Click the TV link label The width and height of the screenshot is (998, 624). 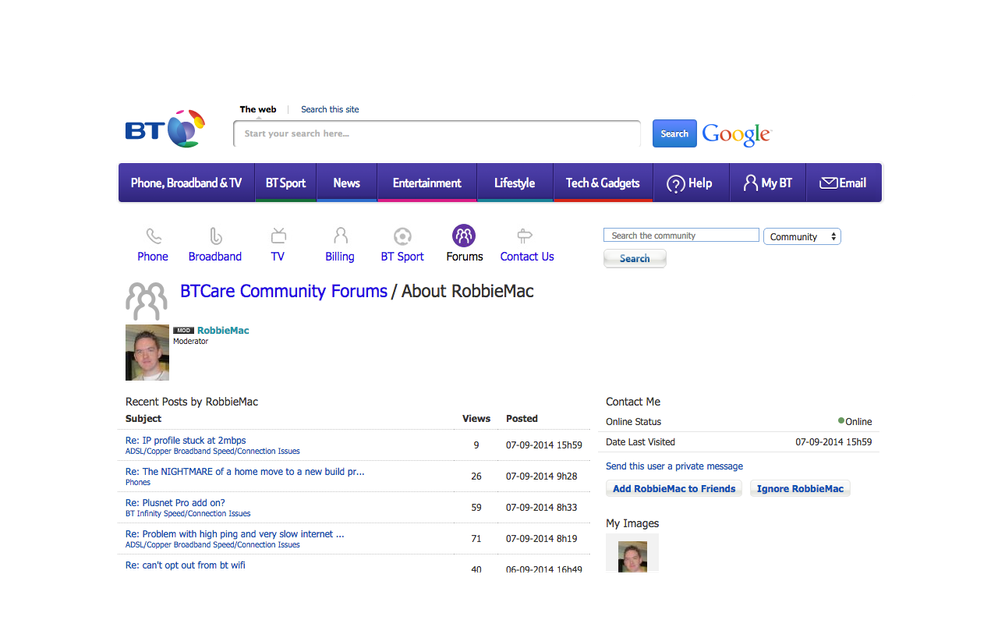(278, 257)
